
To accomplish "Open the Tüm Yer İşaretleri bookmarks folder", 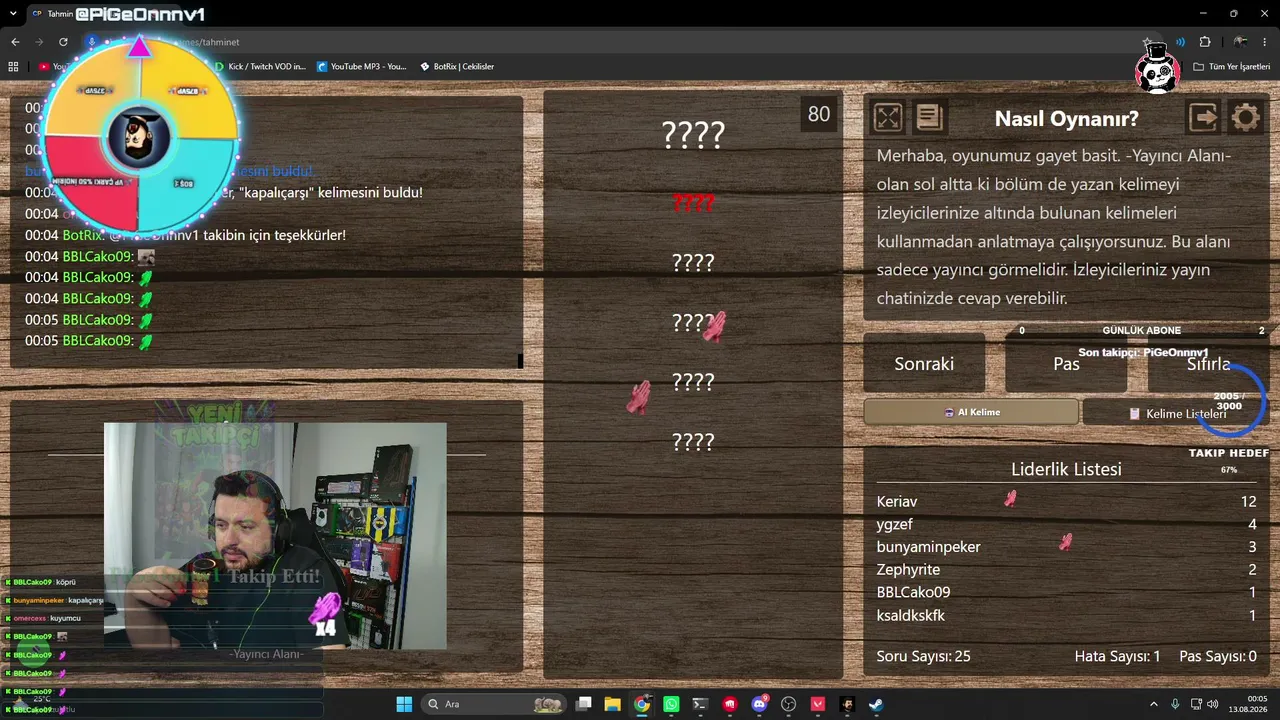I will point(1231,66).
